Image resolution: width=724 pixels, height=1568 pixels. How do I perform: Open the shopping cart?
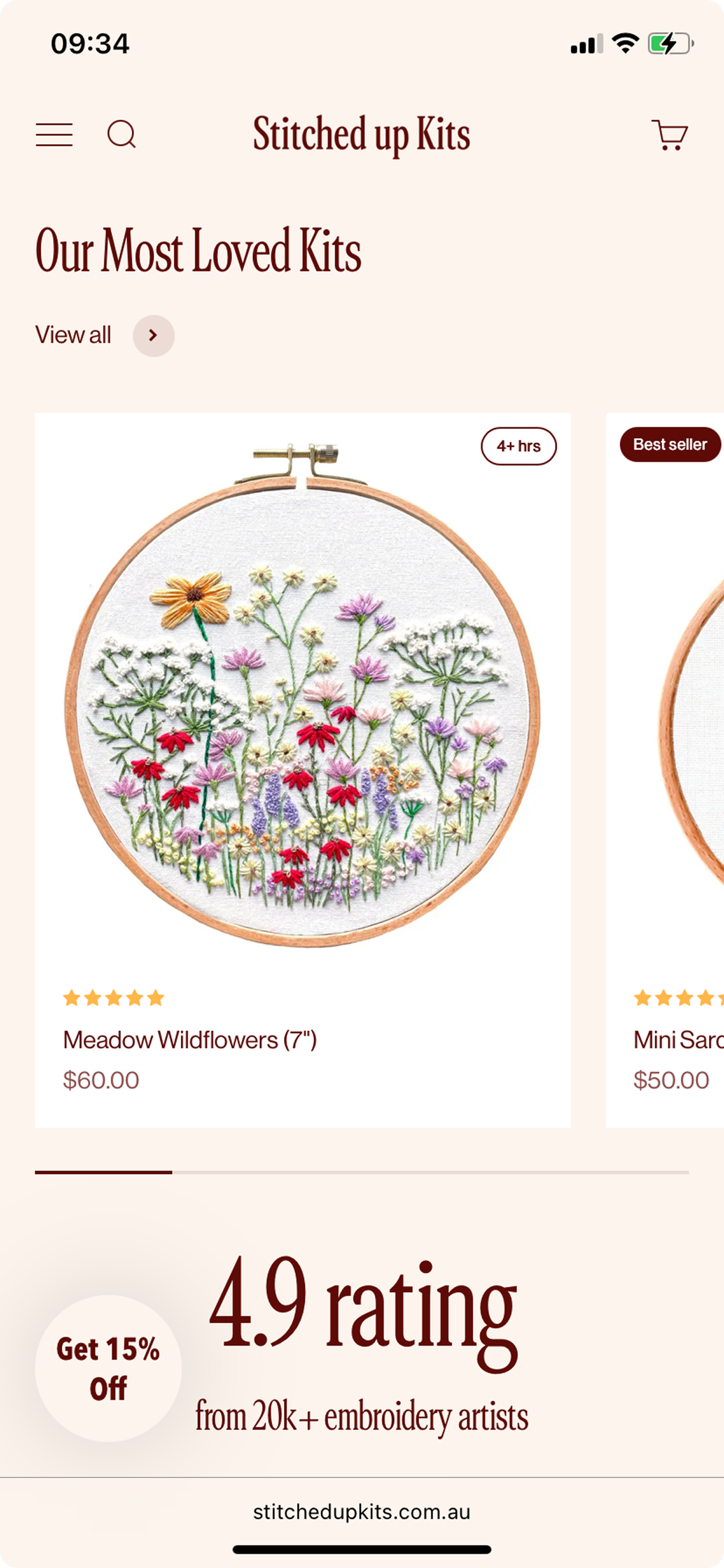669,135
